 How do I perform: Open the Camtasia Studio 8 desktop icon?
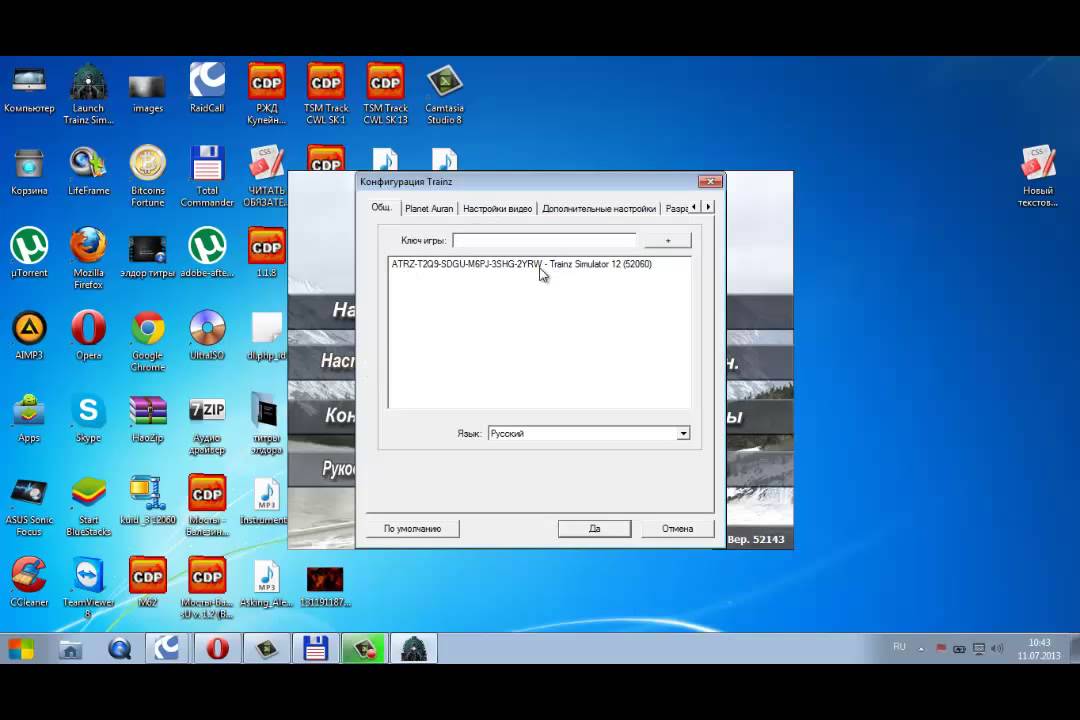(444, 94)
